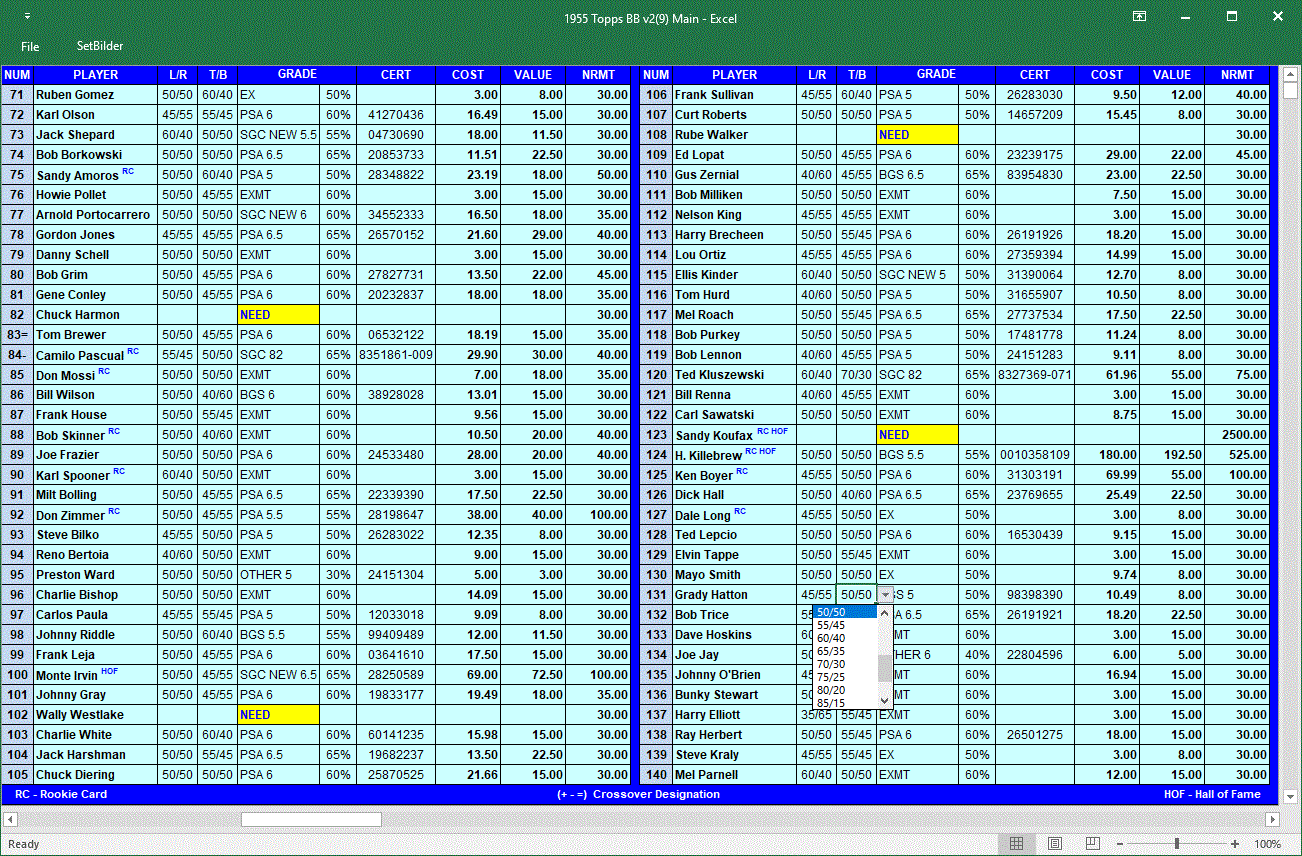The height and width of the screenshot is (856, 1302).
Task: Open the File menu
Action: [x=30, y=46]
